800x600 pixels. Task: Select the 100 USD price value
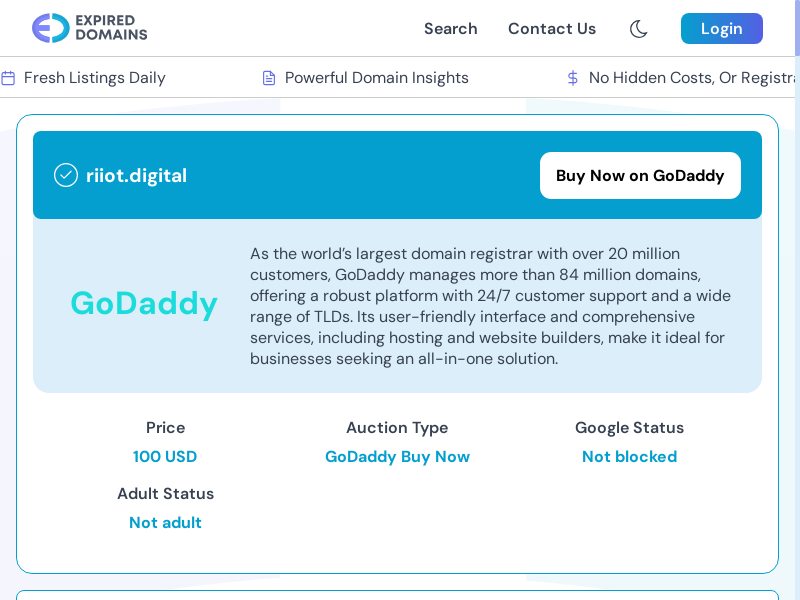[x=165, y=457]
